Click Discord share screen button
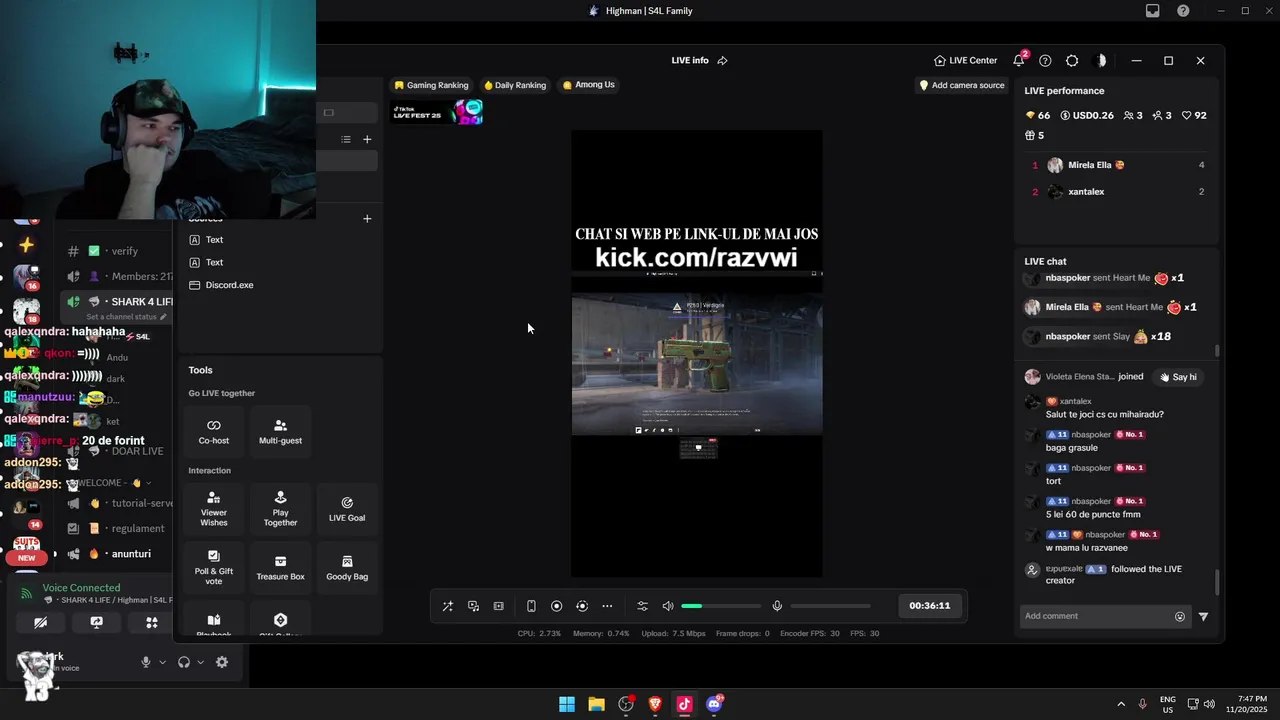The image size is (1280, 720). 96,622
